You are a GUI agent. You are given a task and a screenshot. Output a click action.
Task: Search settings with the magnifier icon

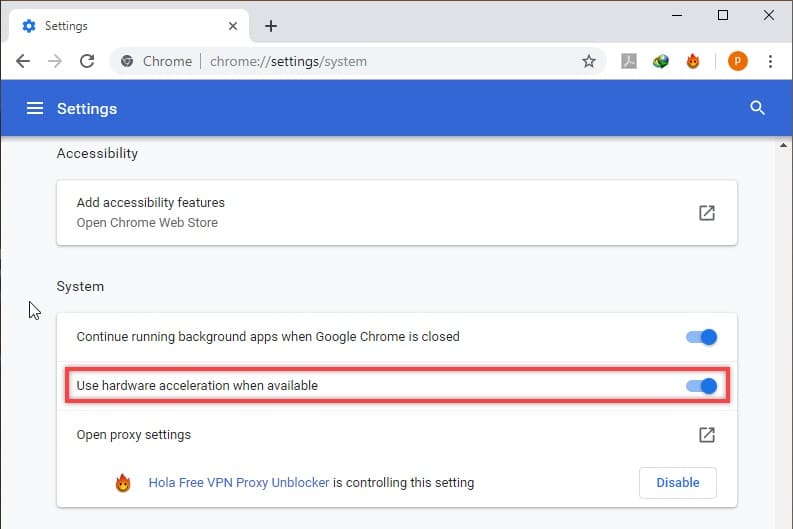pyautogui.click(x=757, y=108)
